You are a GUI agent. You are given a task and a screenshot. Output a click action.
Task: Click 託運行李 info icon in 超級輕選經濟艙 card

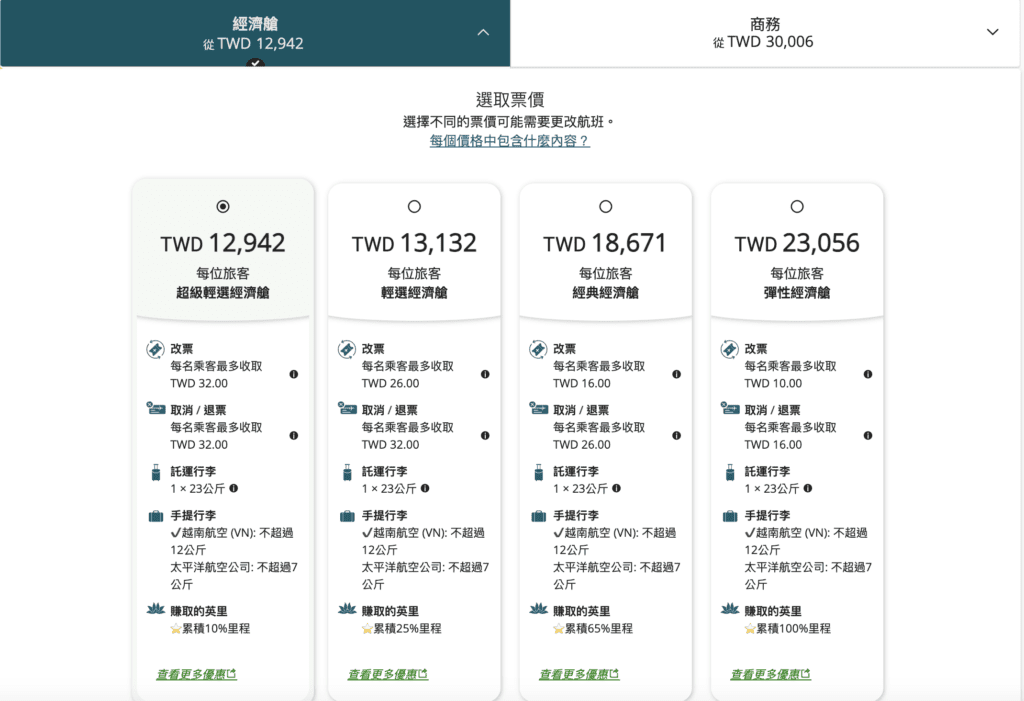pyautogui.click(x=234, y=488)
